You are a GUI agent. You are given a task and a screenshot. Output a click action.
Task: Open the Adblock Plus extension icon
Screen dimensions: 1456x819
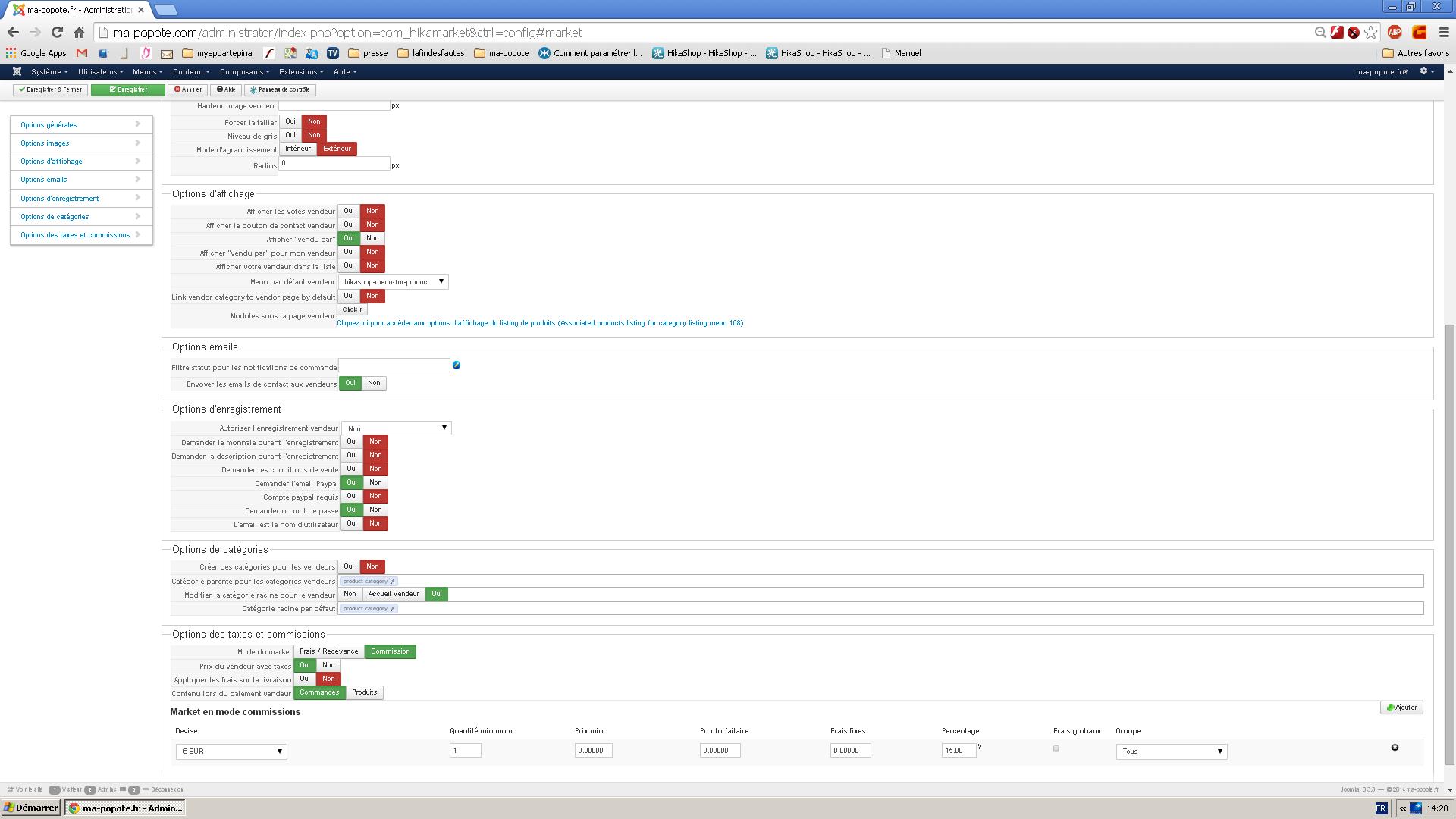point(1395,32)
